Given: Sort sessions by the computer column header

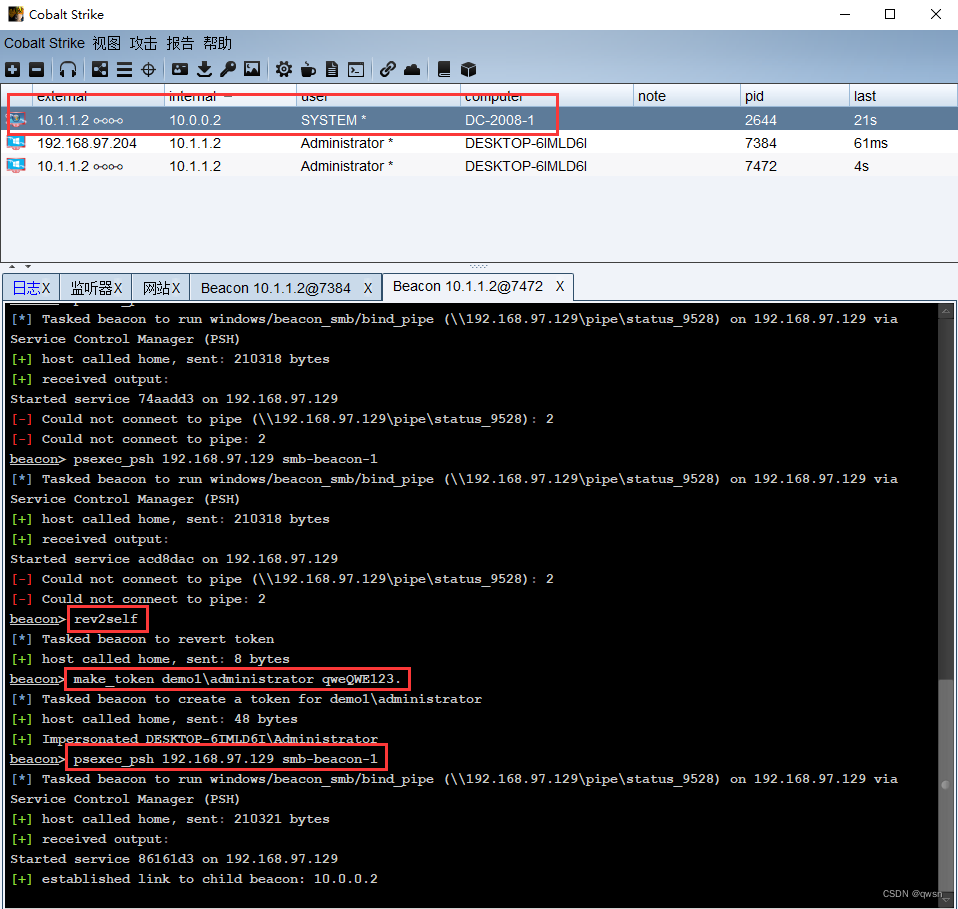Looking at the screenshot, I should point(546,96).
